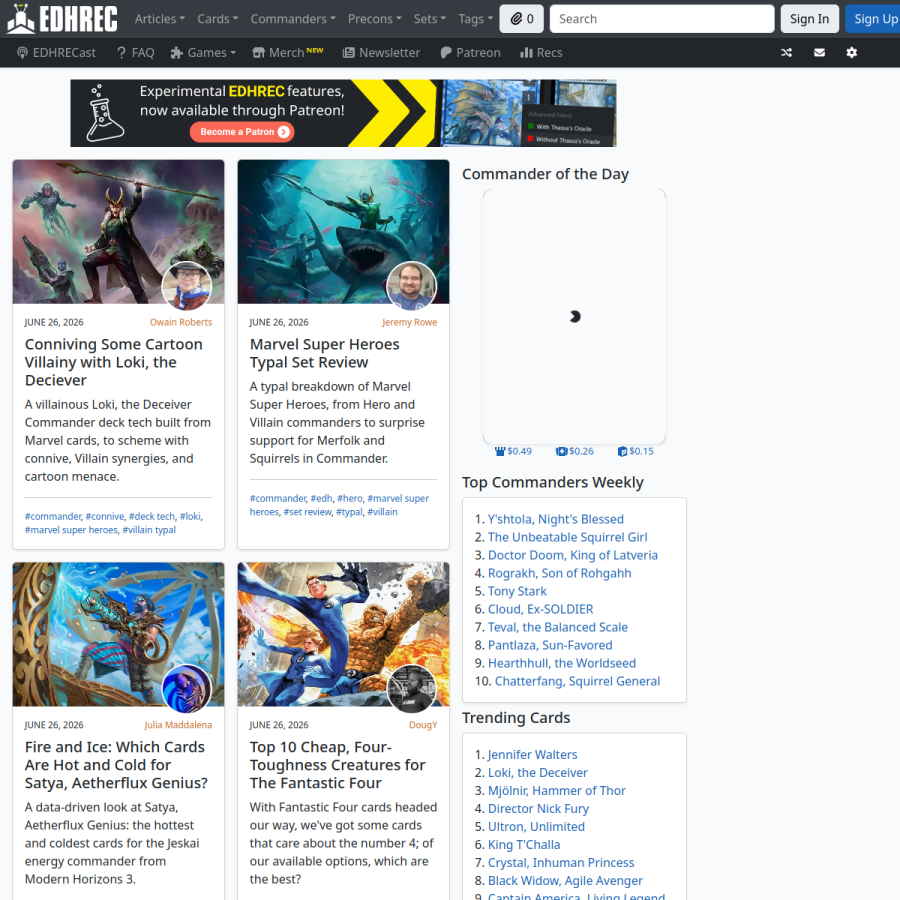
Task: Click the Become a Patron button
Action: pyautogui.click(x=242, y=131)
